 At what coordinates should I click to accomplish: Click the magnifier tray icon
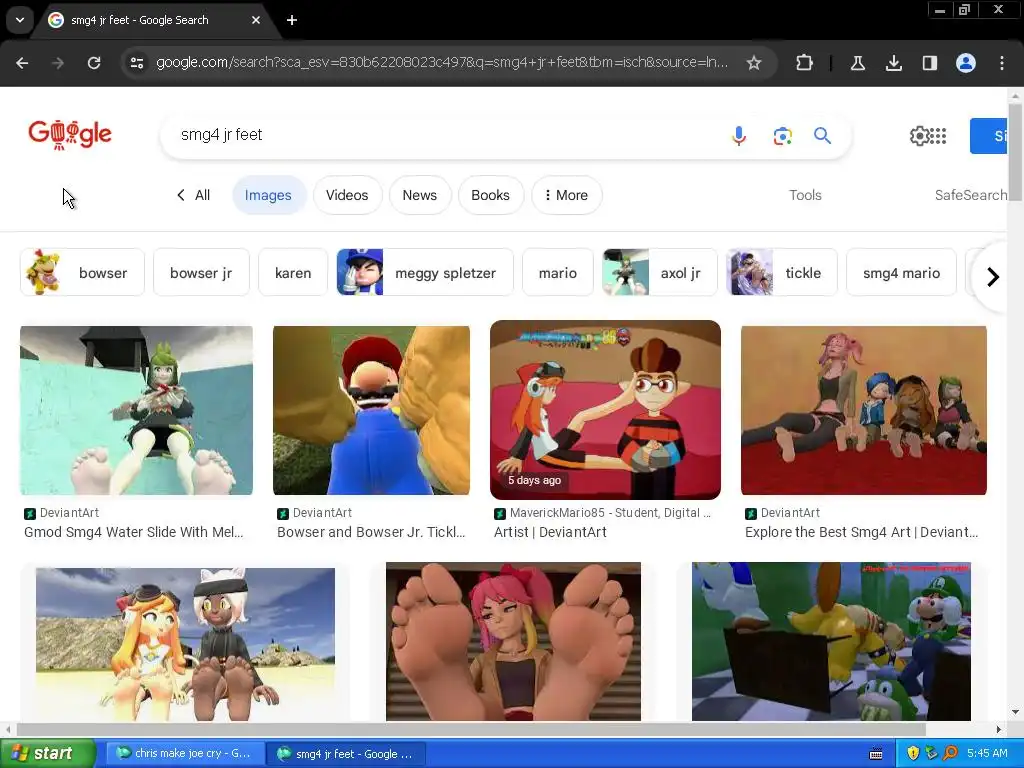[950, 754]
